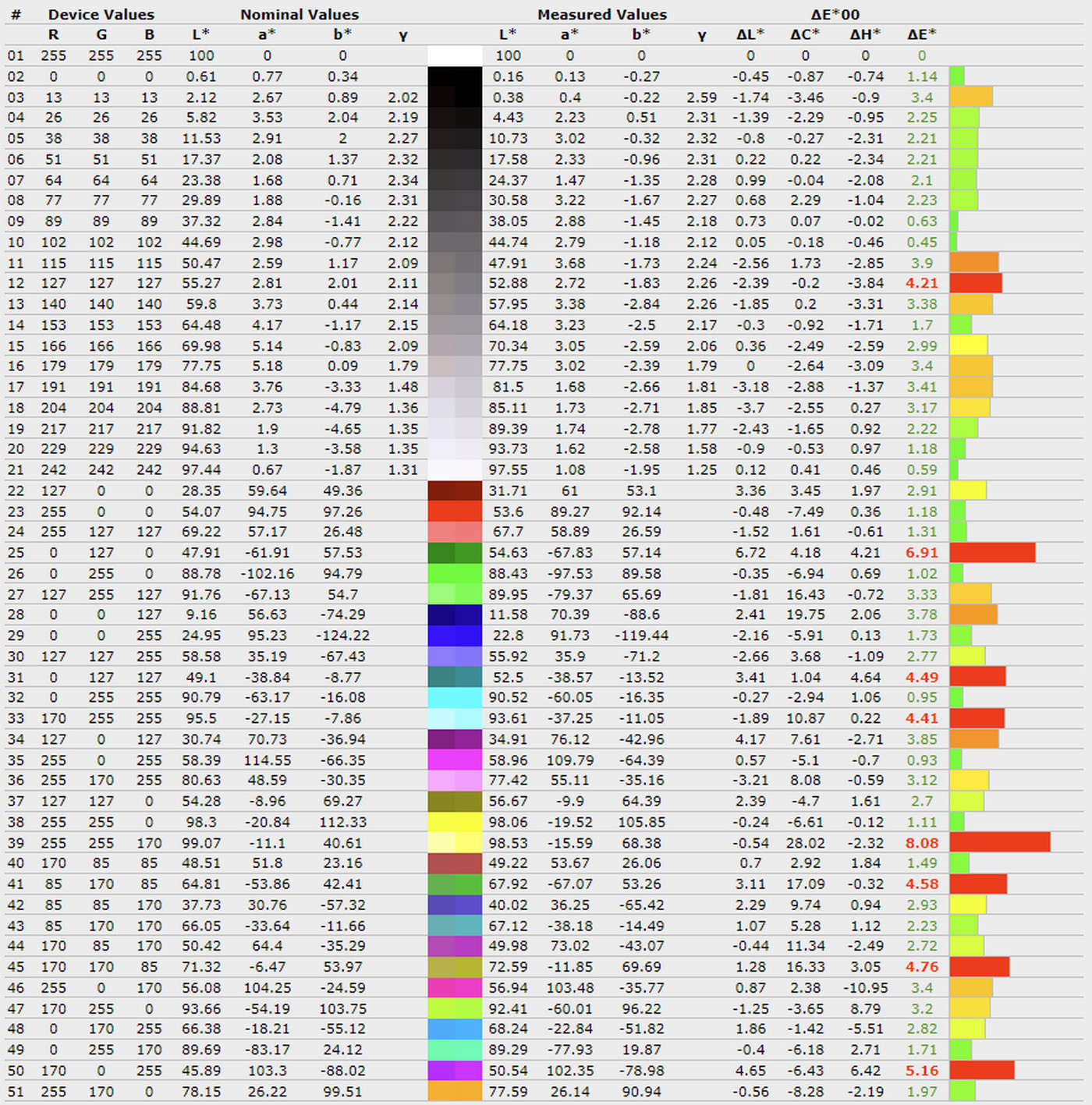Click the ΔC* value 19.75

[805, 614]
